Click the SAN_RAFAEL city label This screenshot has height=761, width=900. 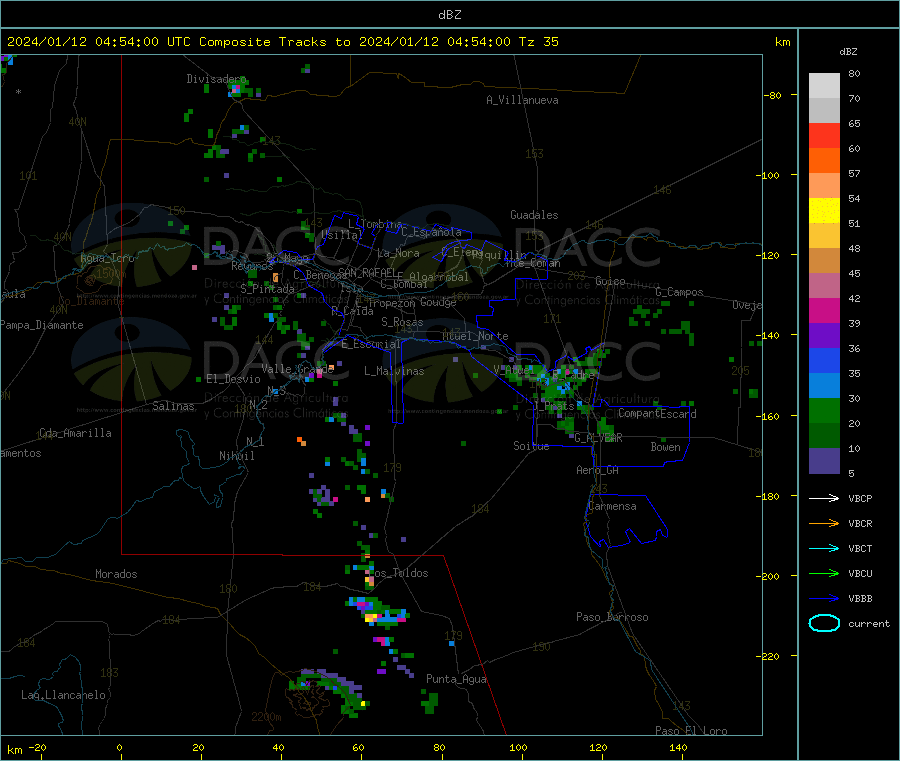tap(367, 273)
